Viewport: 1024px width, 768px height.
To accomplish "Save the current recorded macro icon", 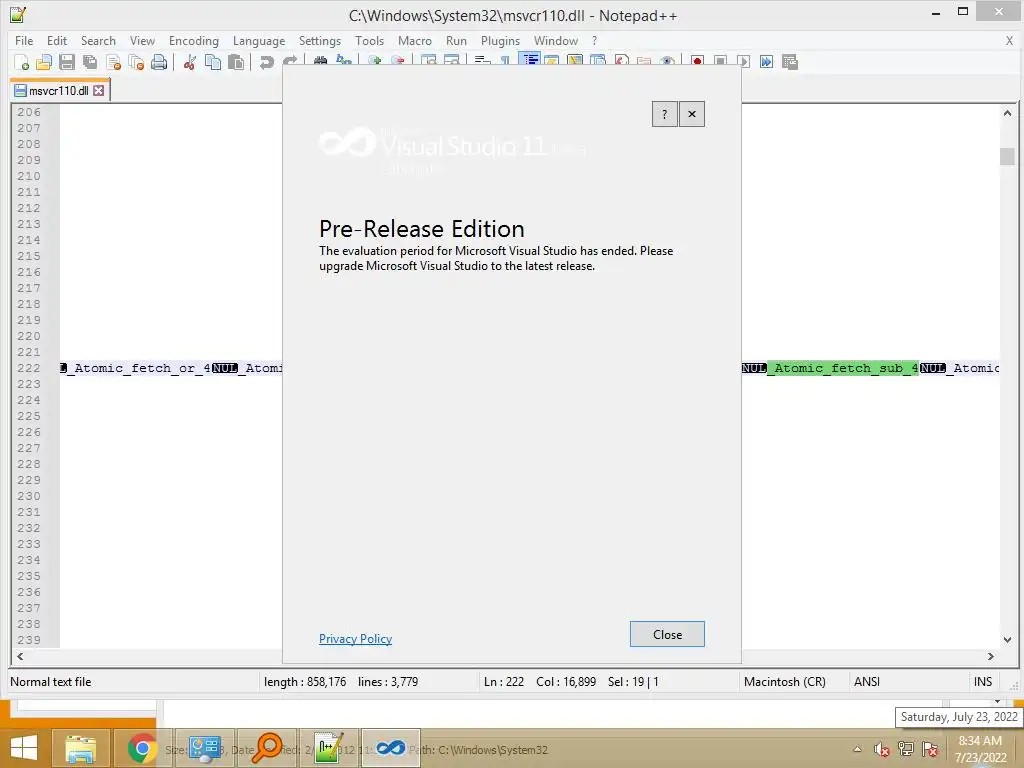I will pos(790,61).
